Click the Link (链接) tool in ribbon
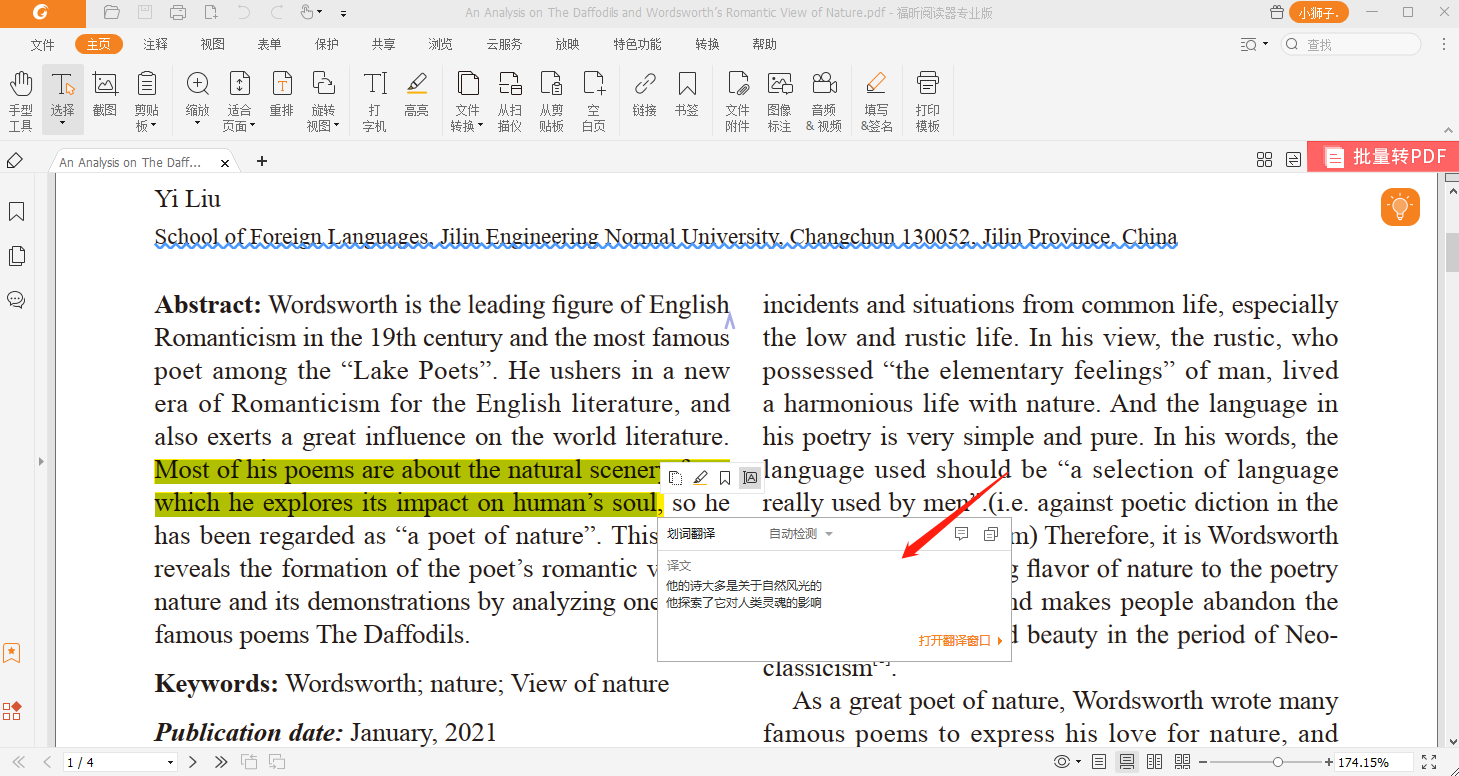The width and height of the screenshot is (1459, 776). 645,94
